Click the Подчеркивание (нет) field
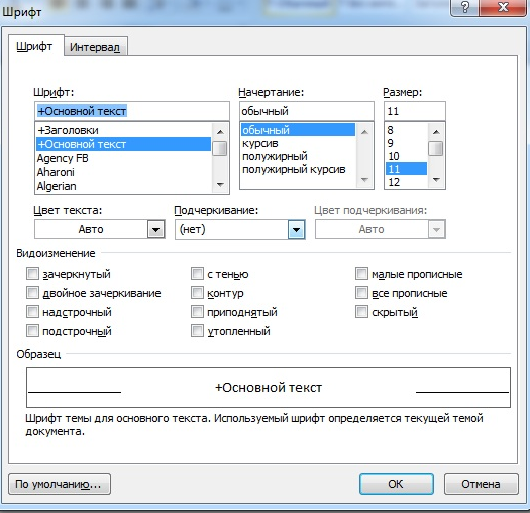Screen dimensions: 530x513 [x=232, y=229]
